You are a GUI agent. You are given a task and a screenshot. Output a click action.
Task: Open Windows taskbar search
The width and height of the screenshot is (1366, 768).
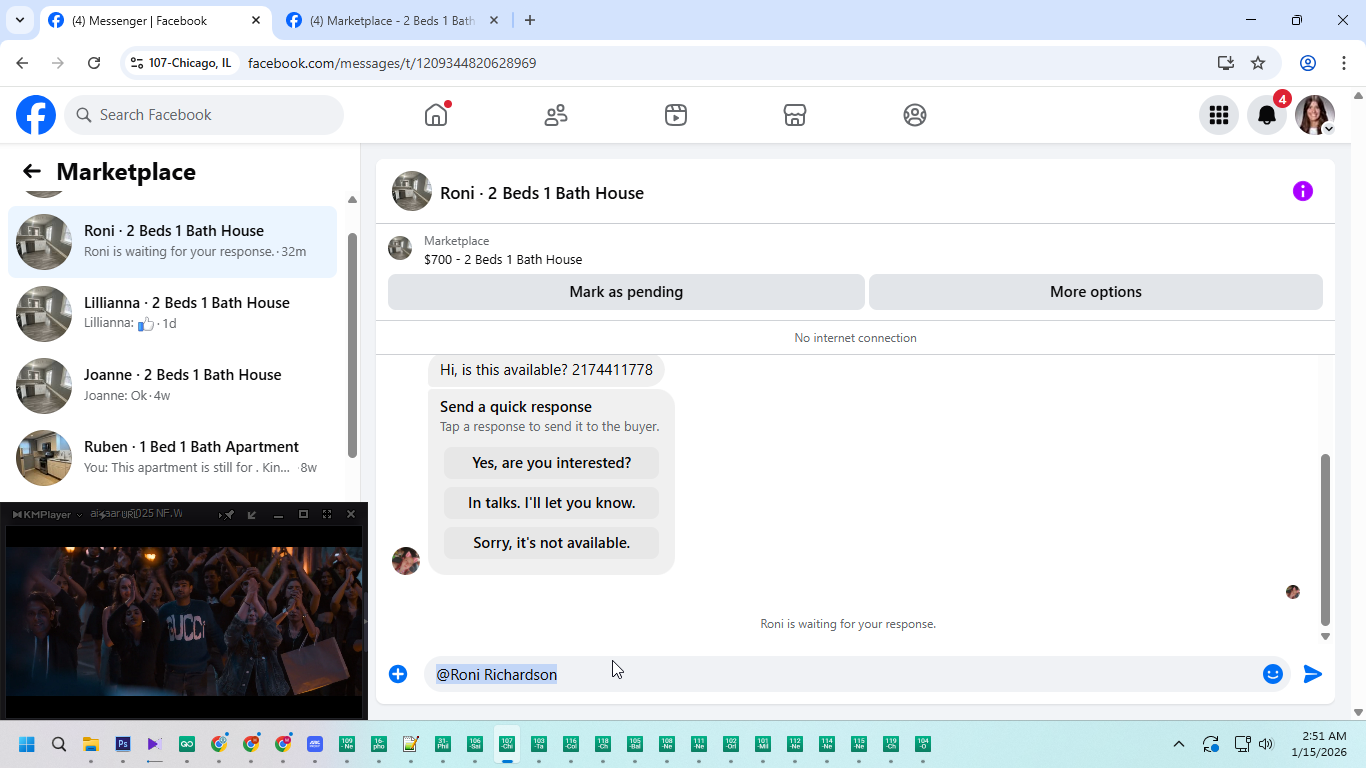click(x=59, y=744)
